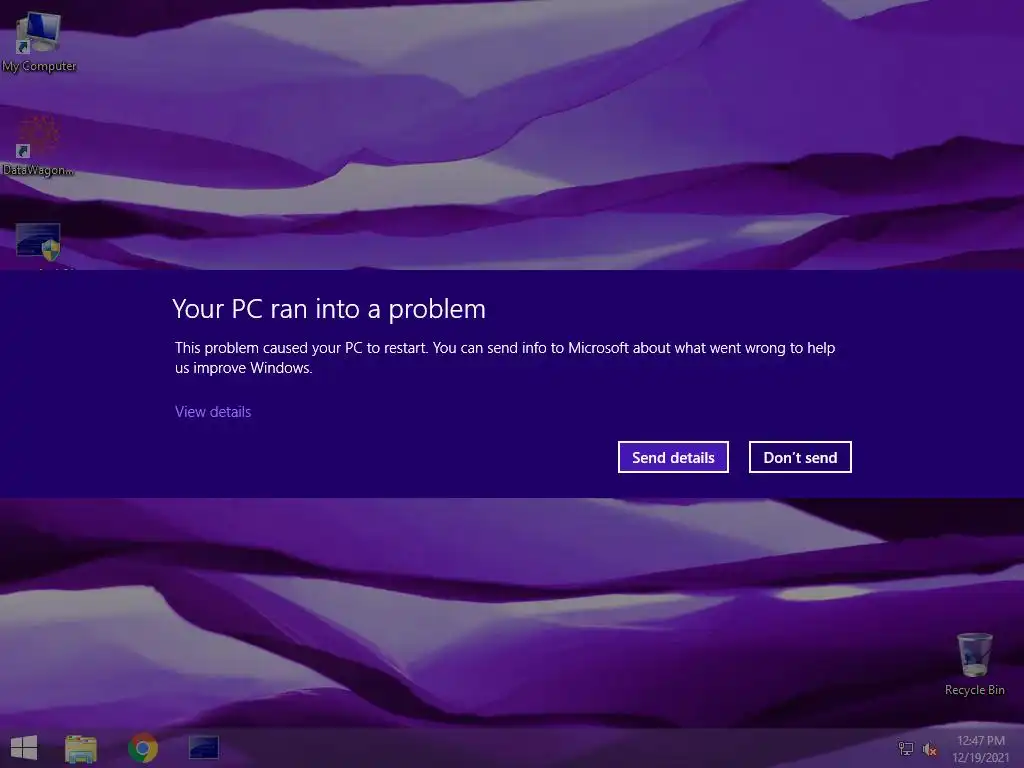Open the taskbar clock showing 12:47 PM
1024x768 pixels.
coord(981,749)
